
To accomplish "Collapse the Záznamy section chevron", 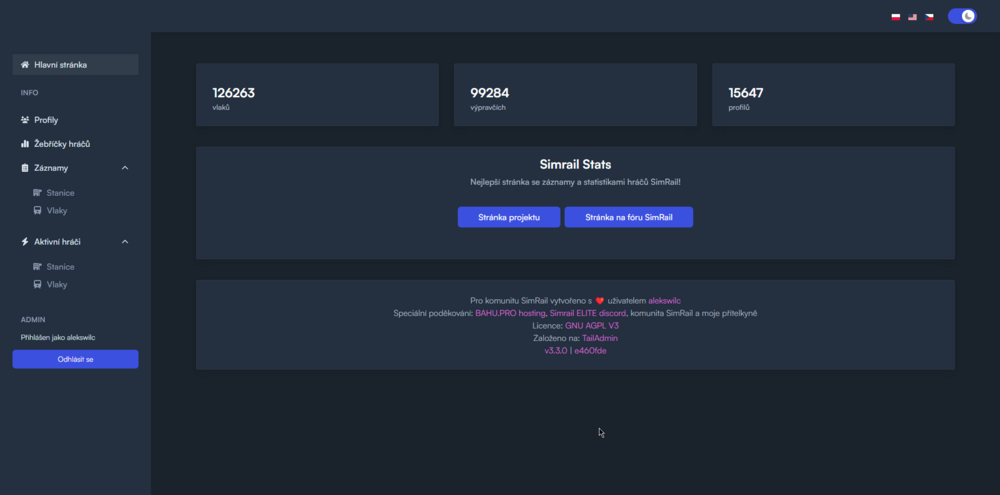I will (x=125, y=168).
